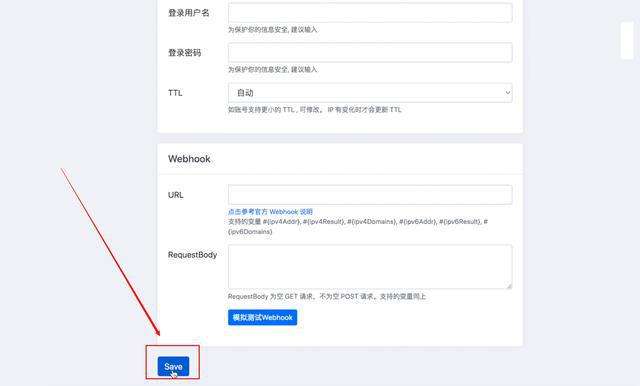Click the URL label

[176, 195]
